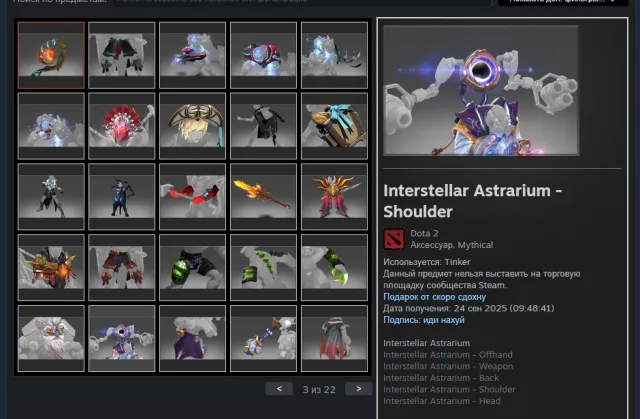Select the white bearded head item

(x=51, y=338)
